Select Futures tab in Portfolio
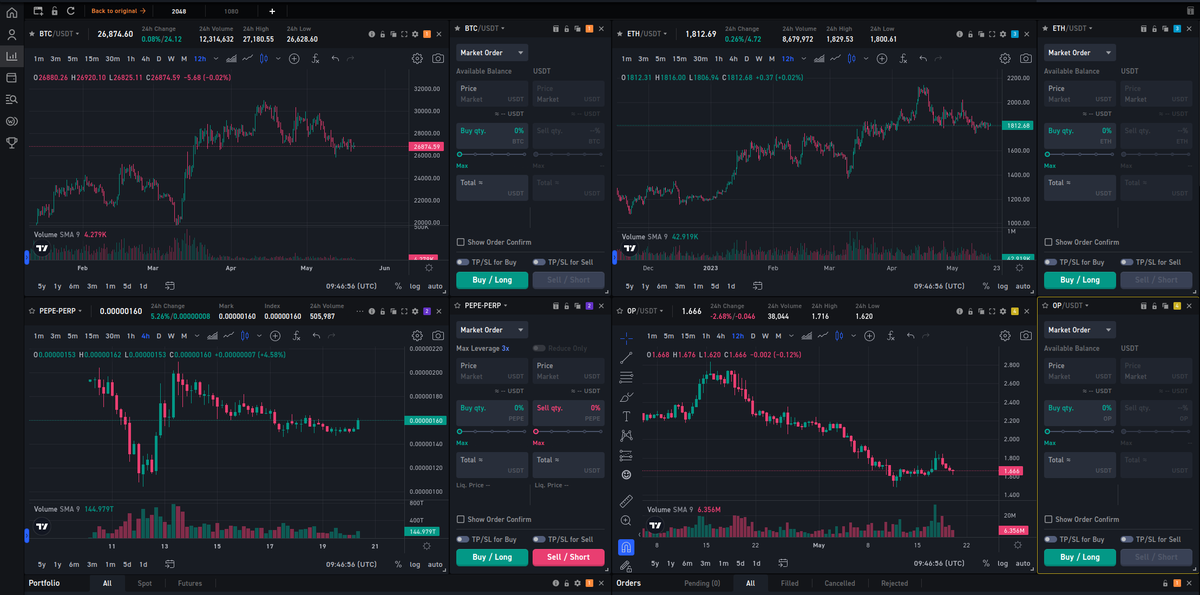This screenshot has height=595, width=1200. tap(190, 583)
